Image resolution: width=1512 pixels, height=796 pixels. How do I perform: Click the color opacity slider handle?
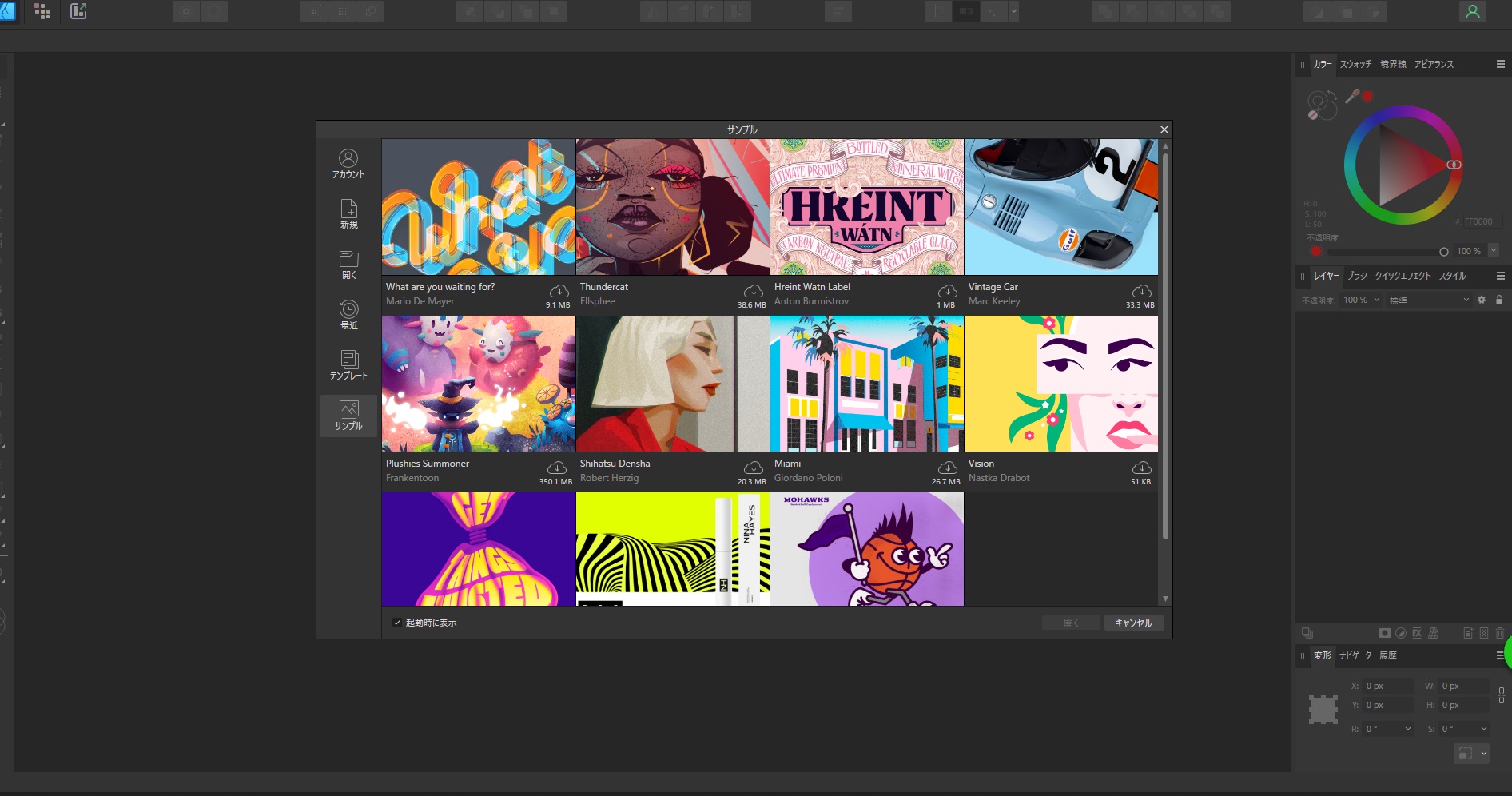click(x=1443, y=252)
